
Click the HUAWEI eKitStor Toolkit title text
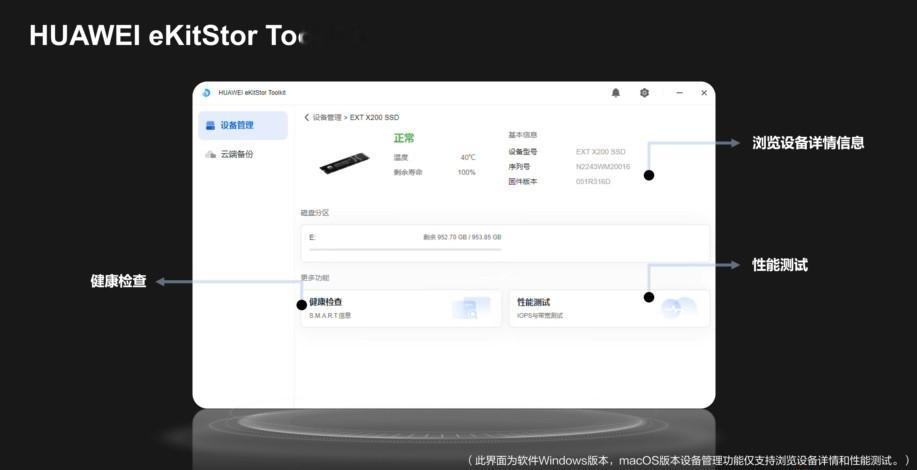pos(252,93)
